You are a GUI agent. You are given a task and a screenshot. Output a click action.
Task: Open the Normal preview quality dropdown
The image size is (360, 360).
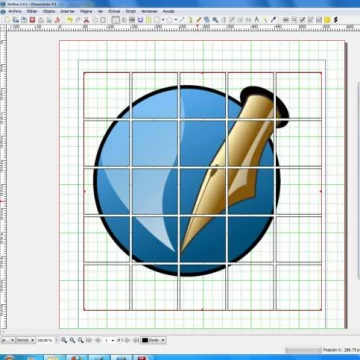(26, 340)
